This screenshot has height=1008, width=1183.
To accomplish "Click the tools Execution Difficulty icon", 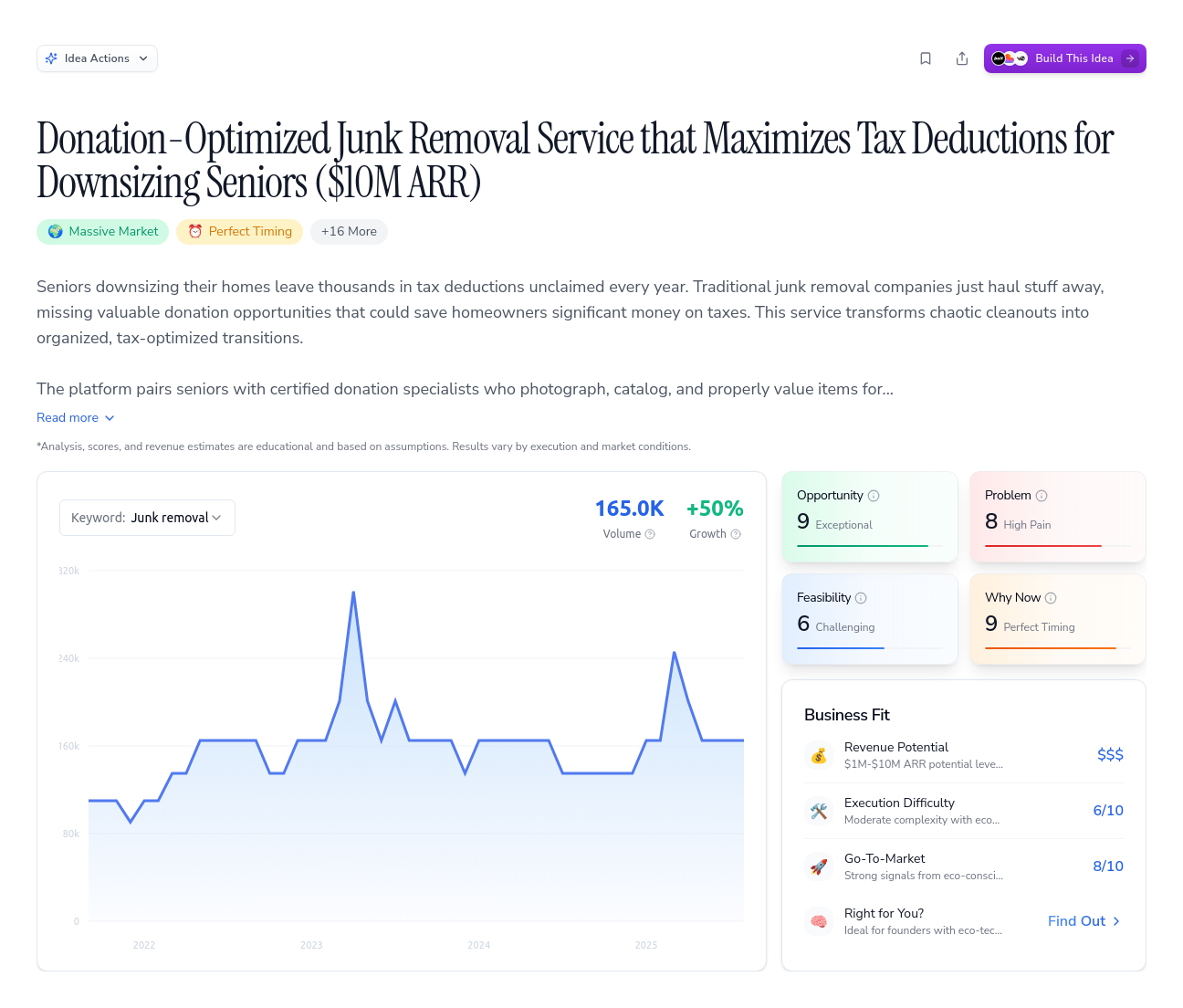I will coord(819,811).
